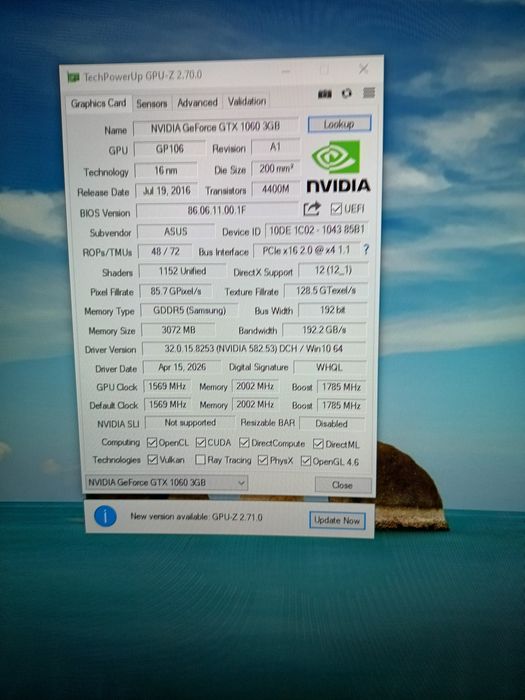Click the Transistors value 4400M
Screen dimensions: 525x700
(x=276, y=189)
